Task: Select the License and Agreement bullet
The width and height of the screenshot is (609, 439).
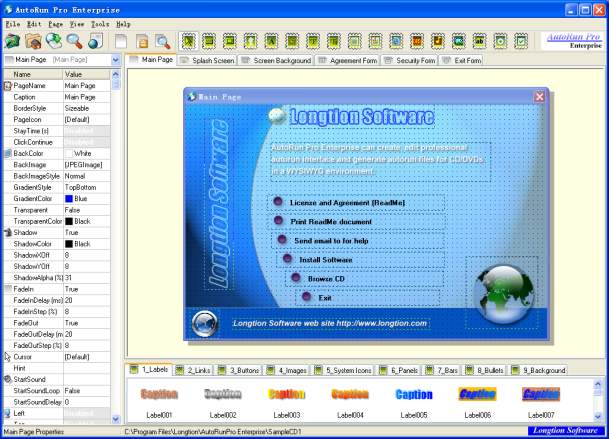Action: point(278,203)
